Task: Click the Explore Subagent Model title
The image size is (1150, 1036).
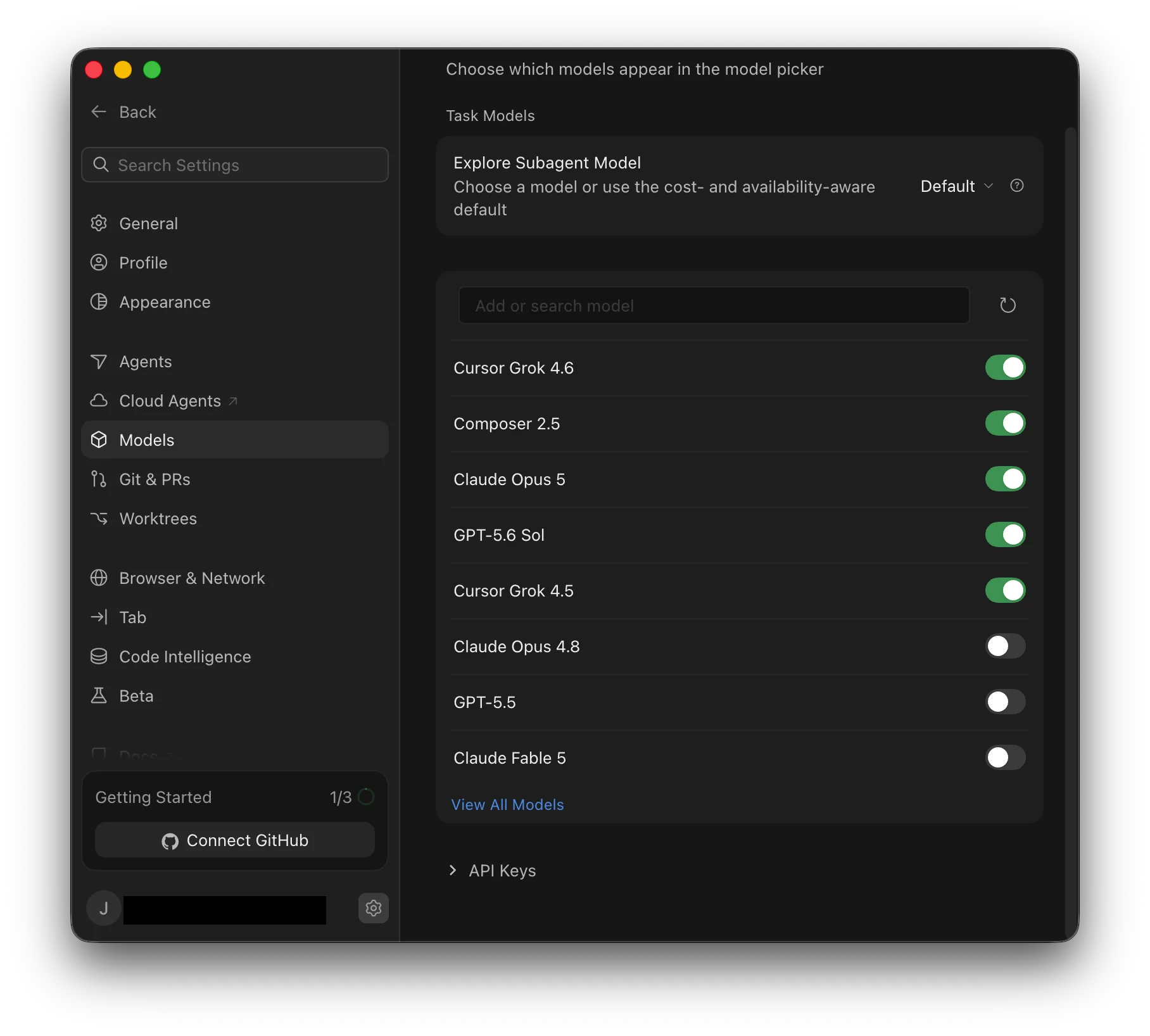Action: [547, 163]
